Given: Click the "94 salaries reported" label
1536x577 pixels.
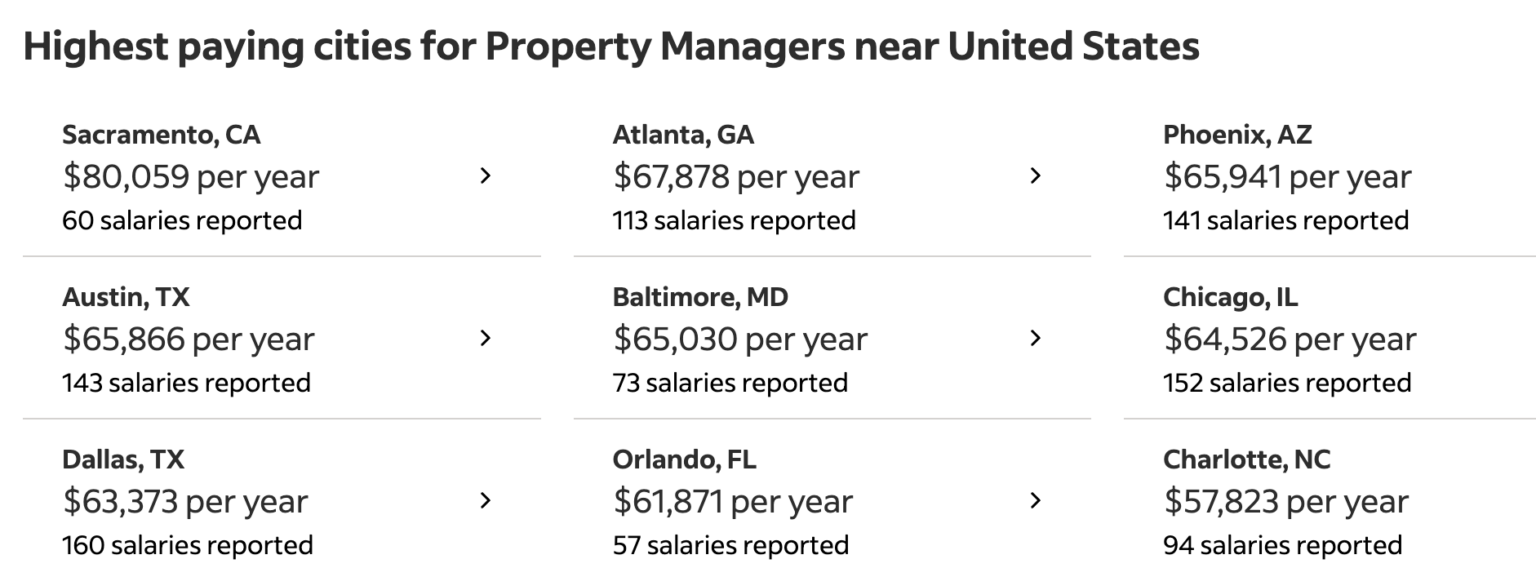Looking at the screenshot, I should pos(1282,545).
